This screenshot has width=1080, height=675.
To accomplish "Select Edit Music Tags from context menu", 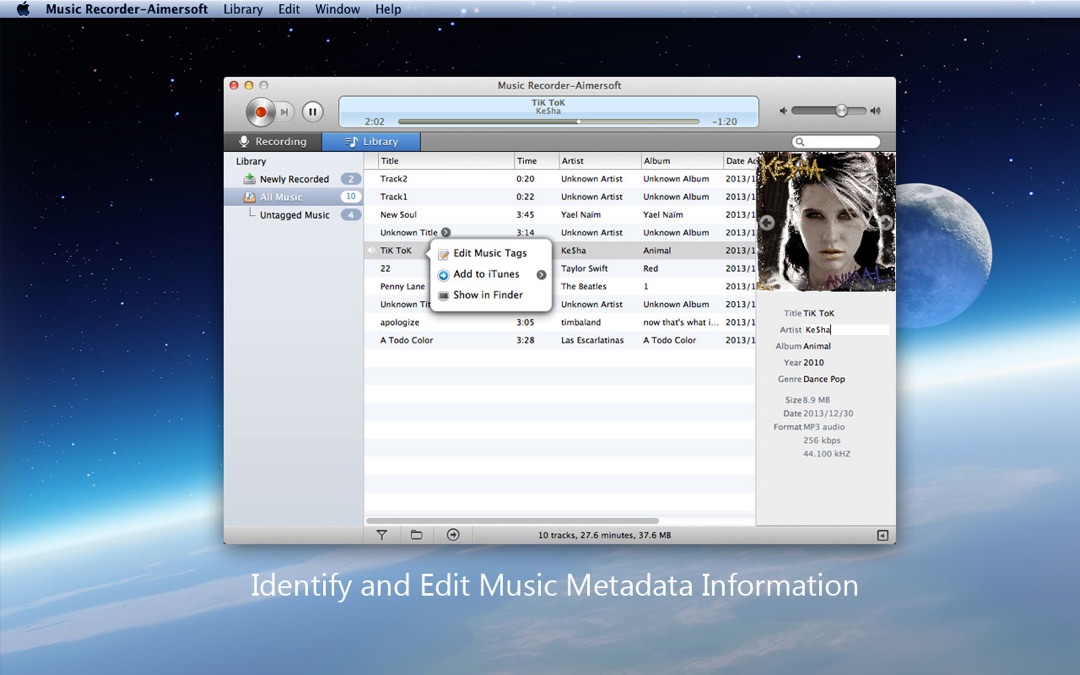I will pyautogui.click(x=489, y=254).
